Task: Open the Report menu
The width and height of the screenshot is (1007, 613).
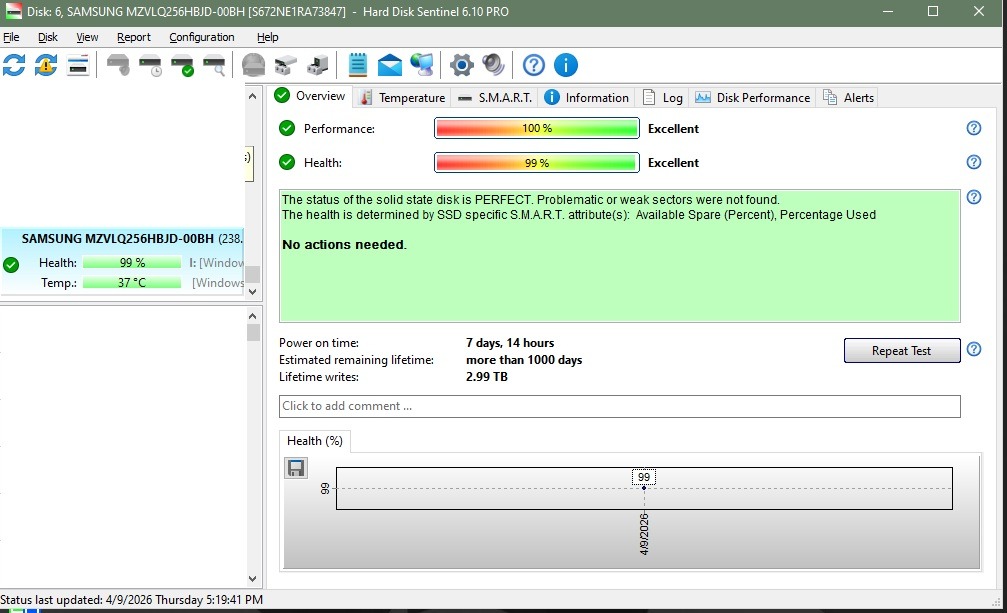Action: (x=134, y=37)
